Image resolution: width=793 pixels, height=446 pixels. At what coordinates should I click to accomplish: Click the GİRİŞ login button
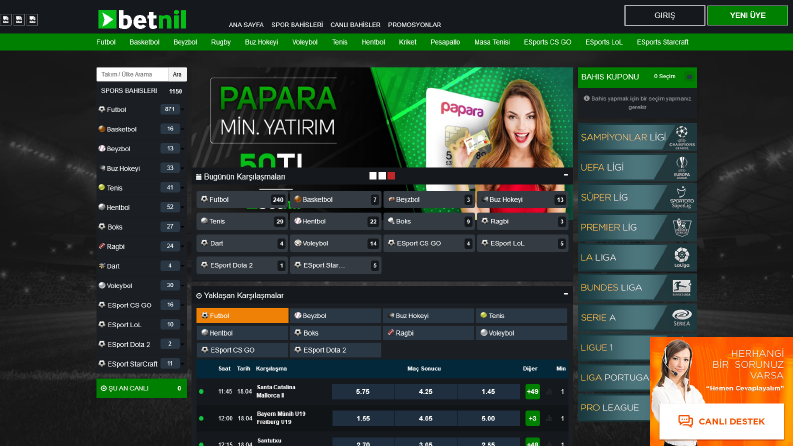665,15
